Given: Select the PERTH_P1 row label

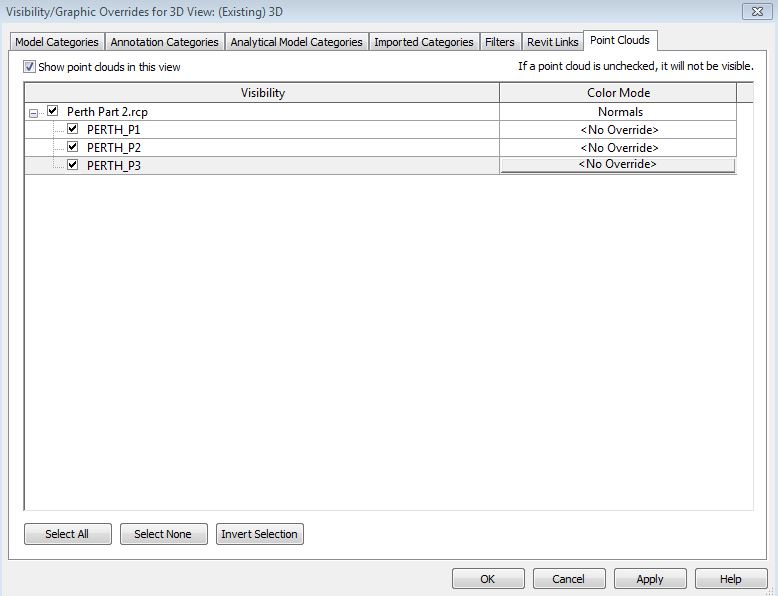Looking at the screenshot, I should click(x=114, y=130).
